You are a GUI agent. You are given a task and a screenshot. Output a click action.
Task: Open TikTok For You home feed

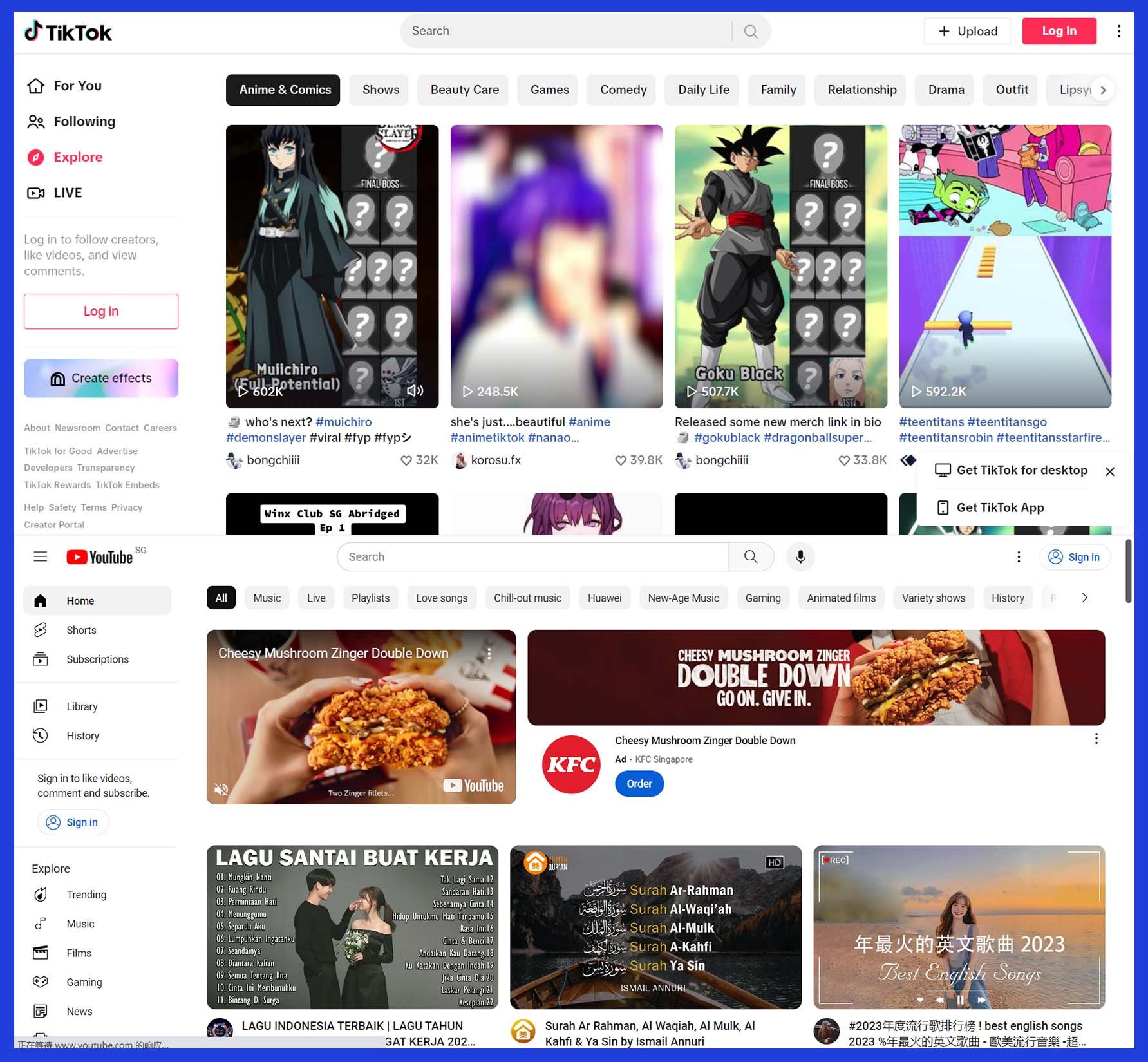click(64, 86)
